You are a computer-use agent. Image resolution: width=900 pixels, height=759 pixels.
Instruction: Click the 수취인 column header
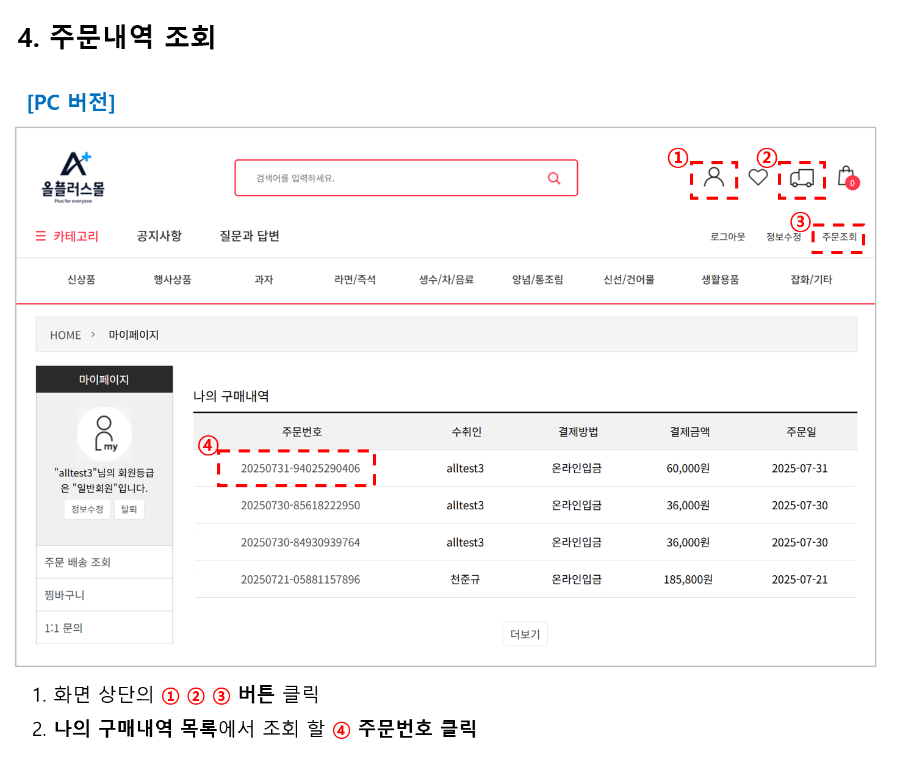point(466,432)
